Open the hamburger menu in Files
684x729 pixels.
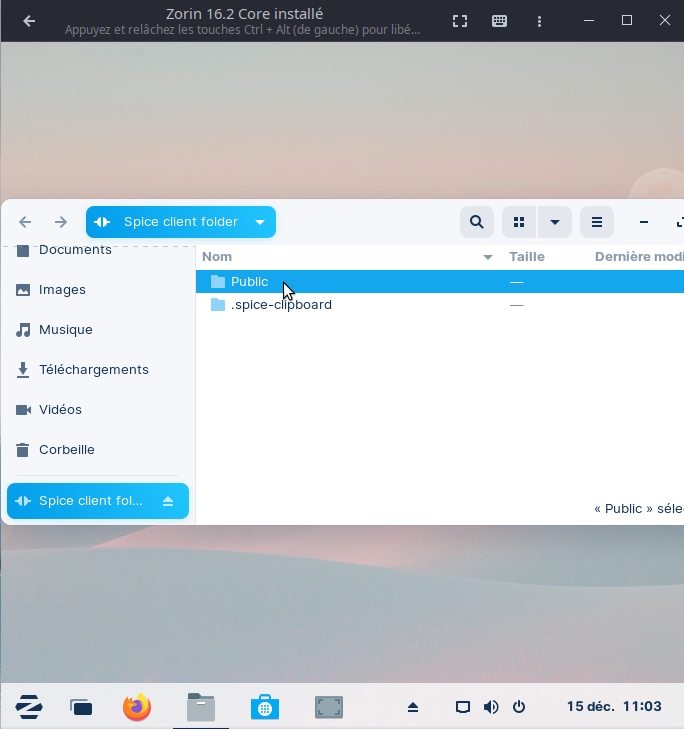click(597, 222)
